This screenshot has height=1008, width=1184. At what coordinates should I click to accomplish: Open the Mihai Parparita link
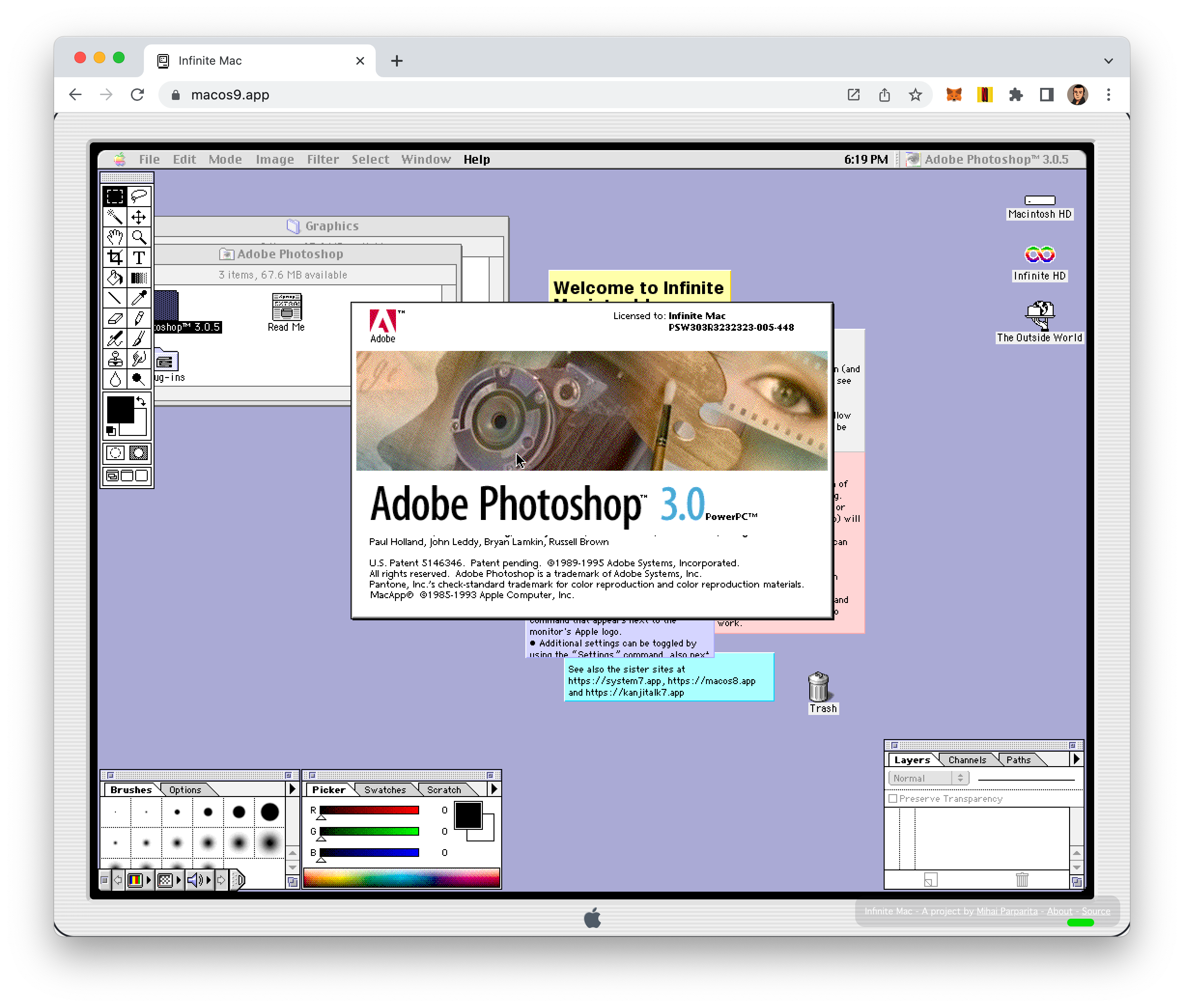click(x=1006, y=911)
